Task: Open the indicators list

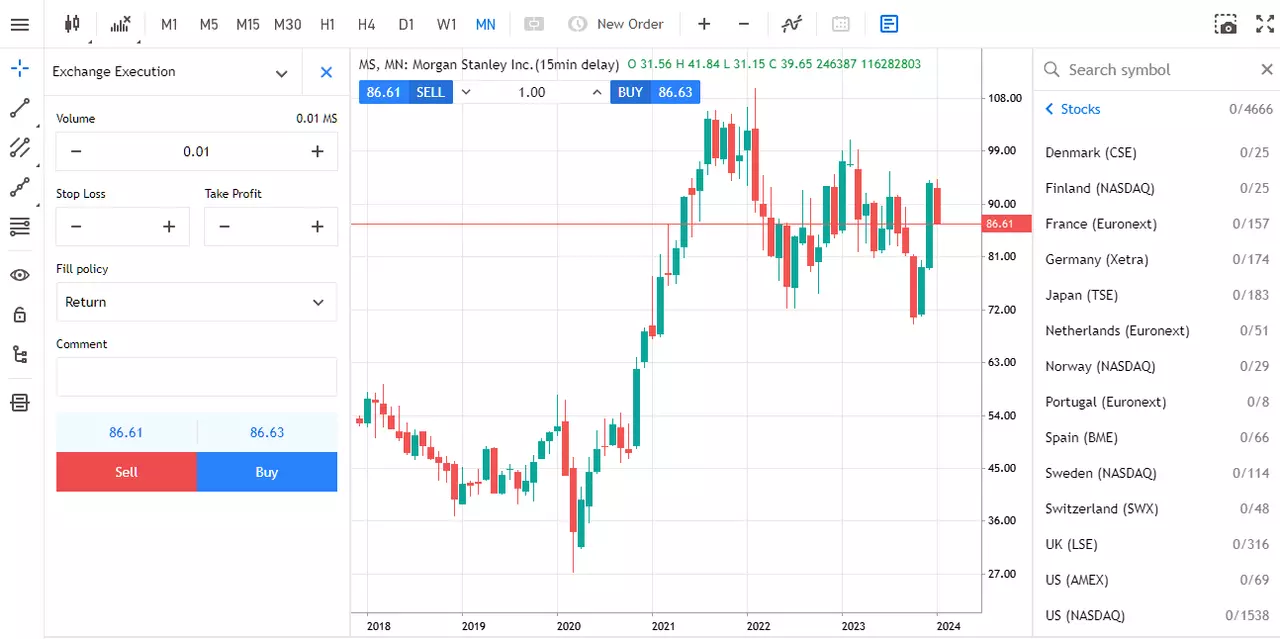Action: pos(120,24)
